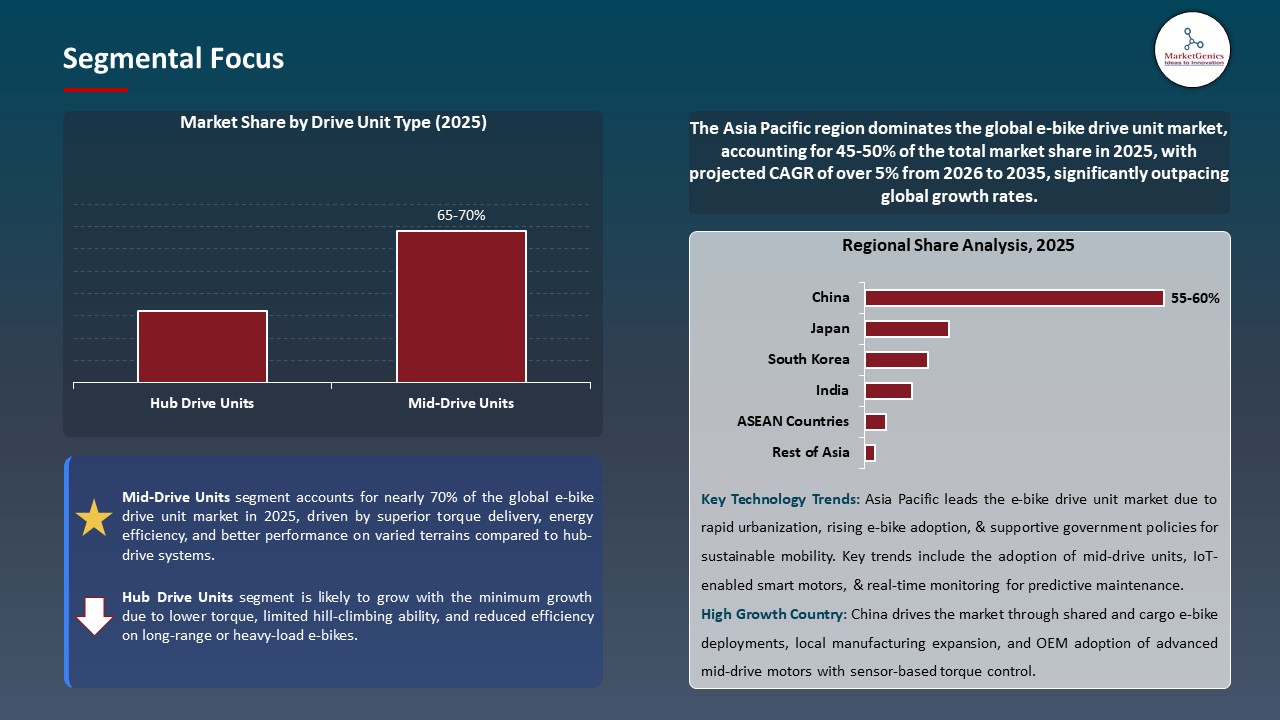Viewport: 1280px width, 720px height.
Task: Select the Mid-Drive Units bar
Action: [461, 306]
